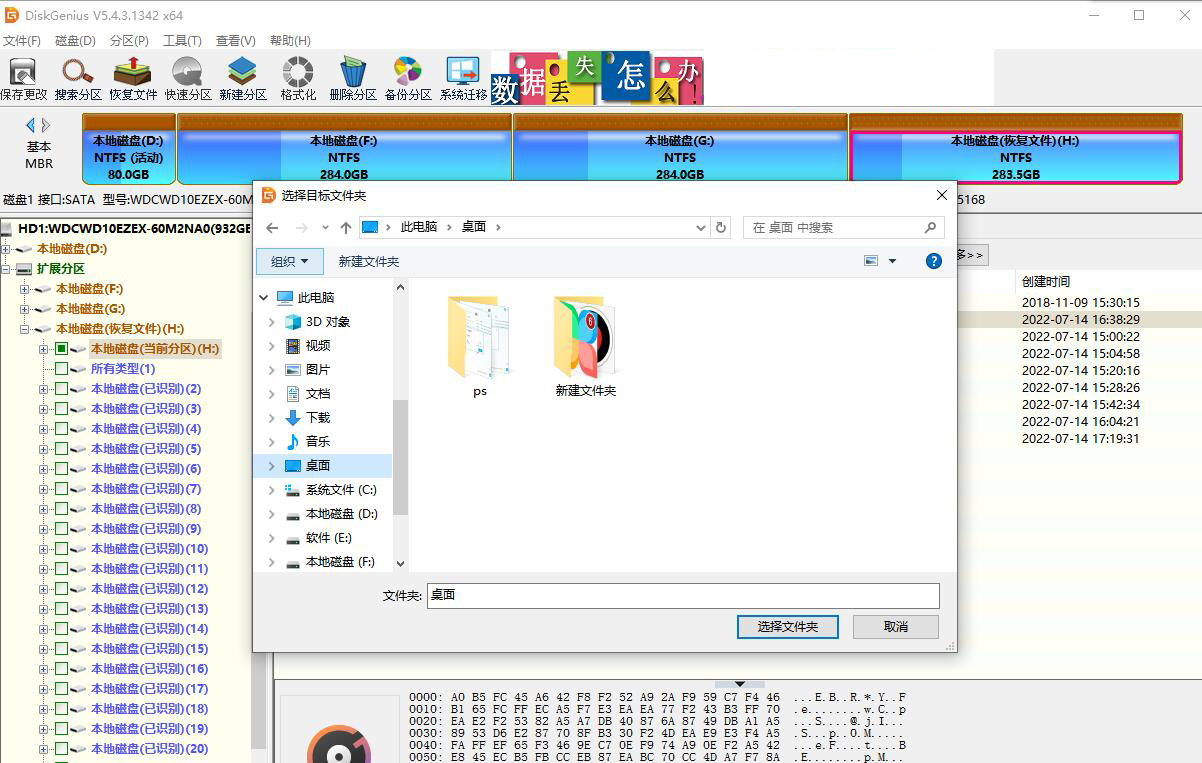
Task: Check the 本地磁盘(已识别)(17) checkbox
Action: point(61,688)
